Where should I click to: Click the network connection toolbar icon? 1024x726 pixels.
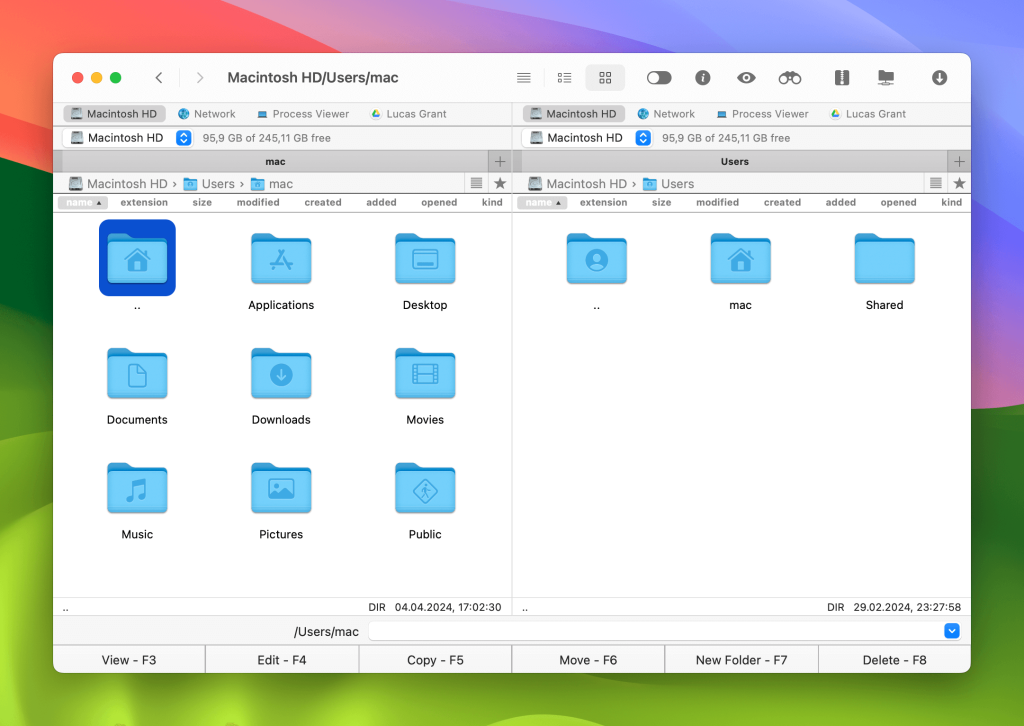pyautogui.click(x=885, y=77)
